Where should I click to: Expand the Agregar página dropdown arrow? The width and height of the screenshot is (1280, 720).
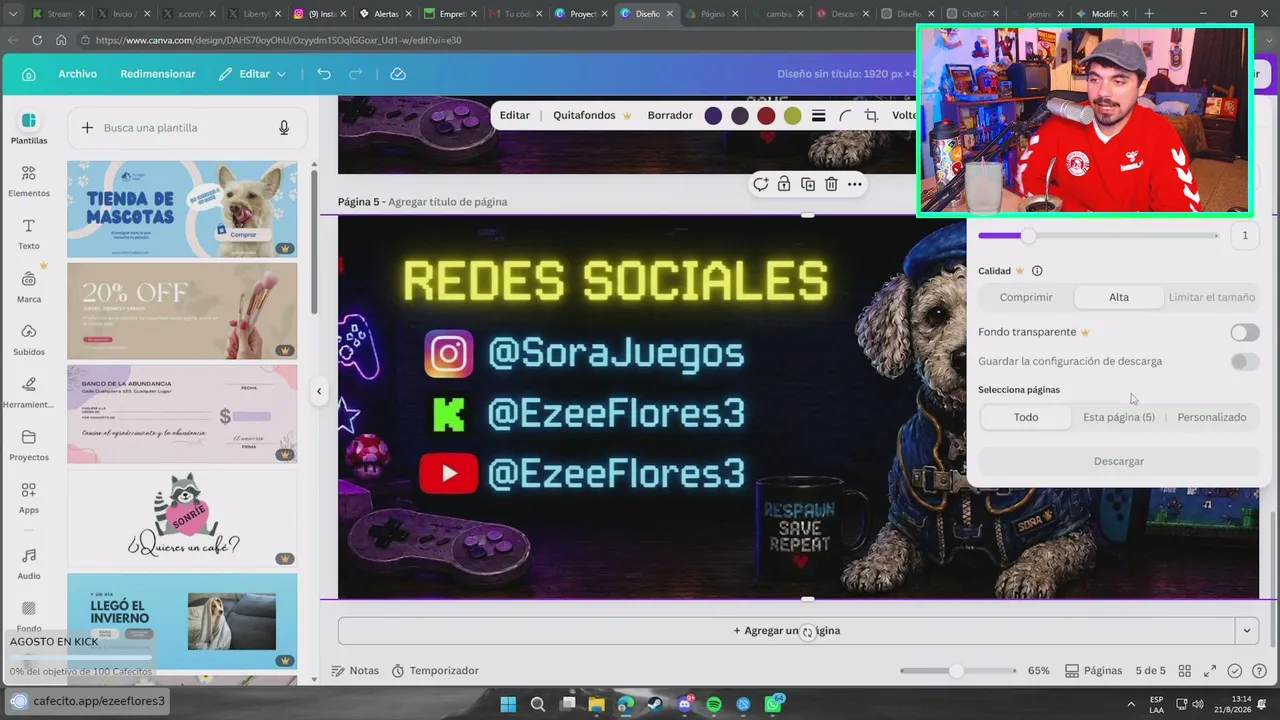point(1246,631)
